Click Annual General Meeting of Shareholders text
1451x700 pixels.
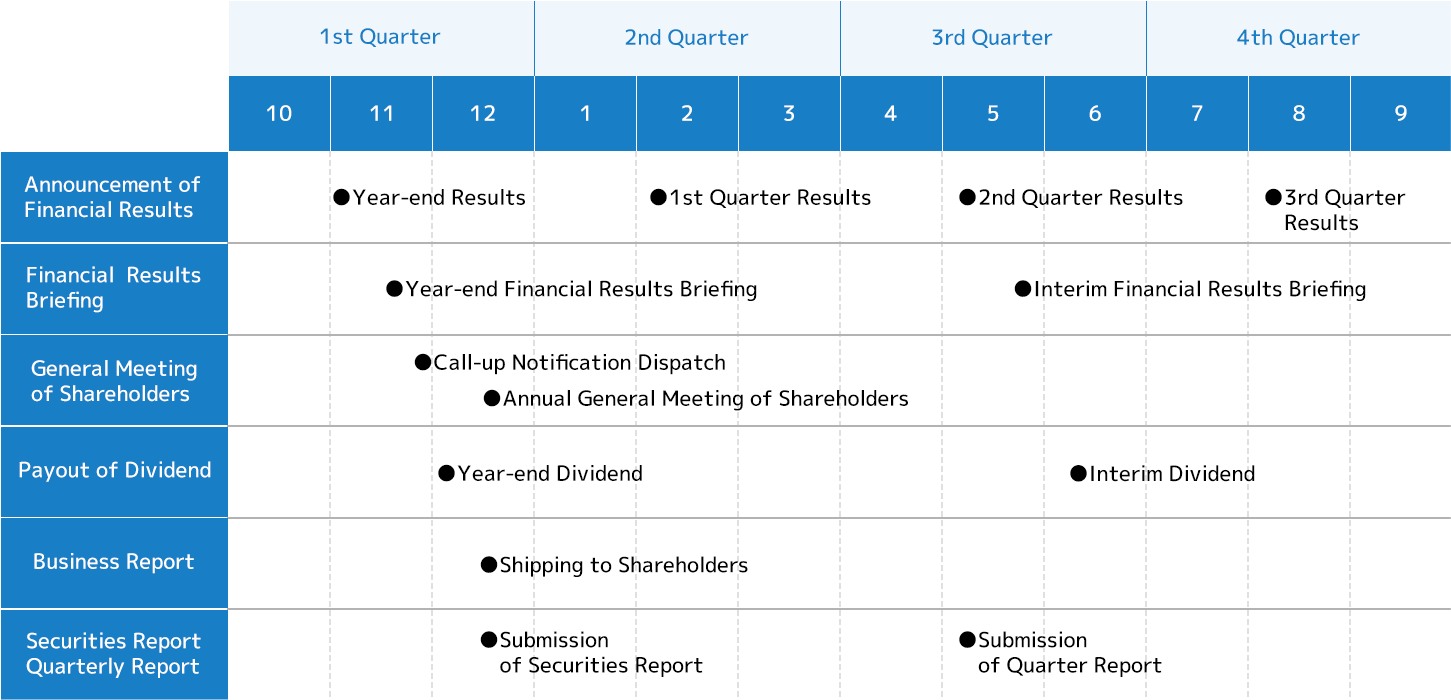click(x=705, y=399)
